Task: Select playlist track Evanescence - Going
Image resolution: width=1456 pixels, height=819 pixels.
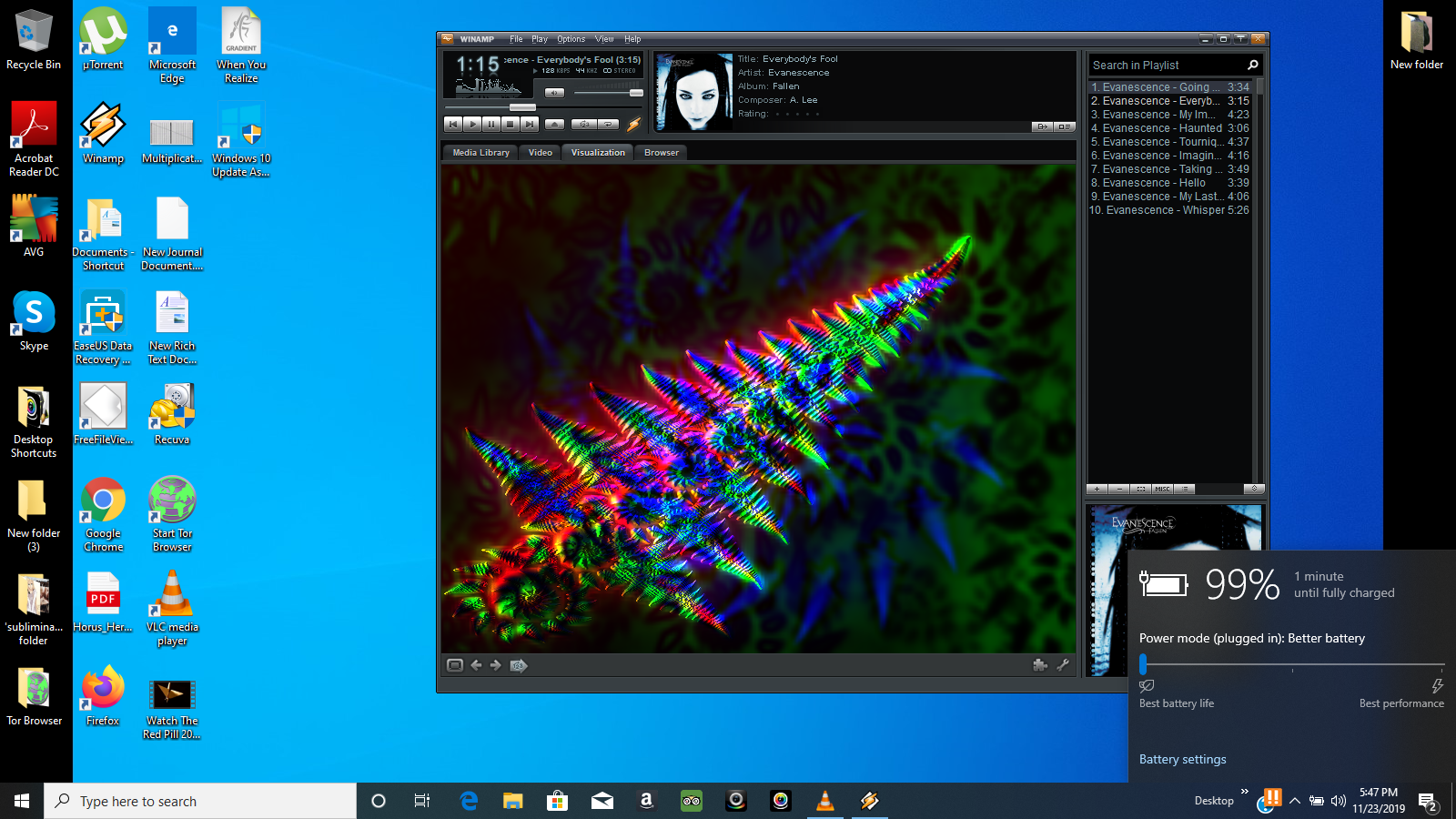Action: click(x=1170, y=87)
